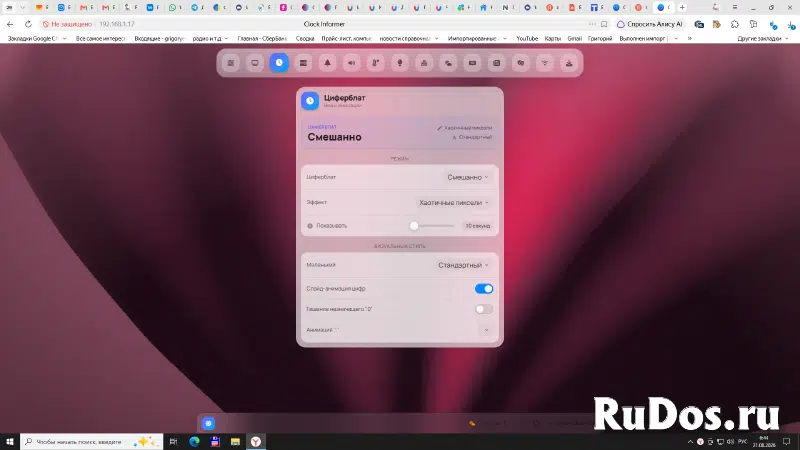Open the font dropdown set to Стандартный

coord(463,265)
